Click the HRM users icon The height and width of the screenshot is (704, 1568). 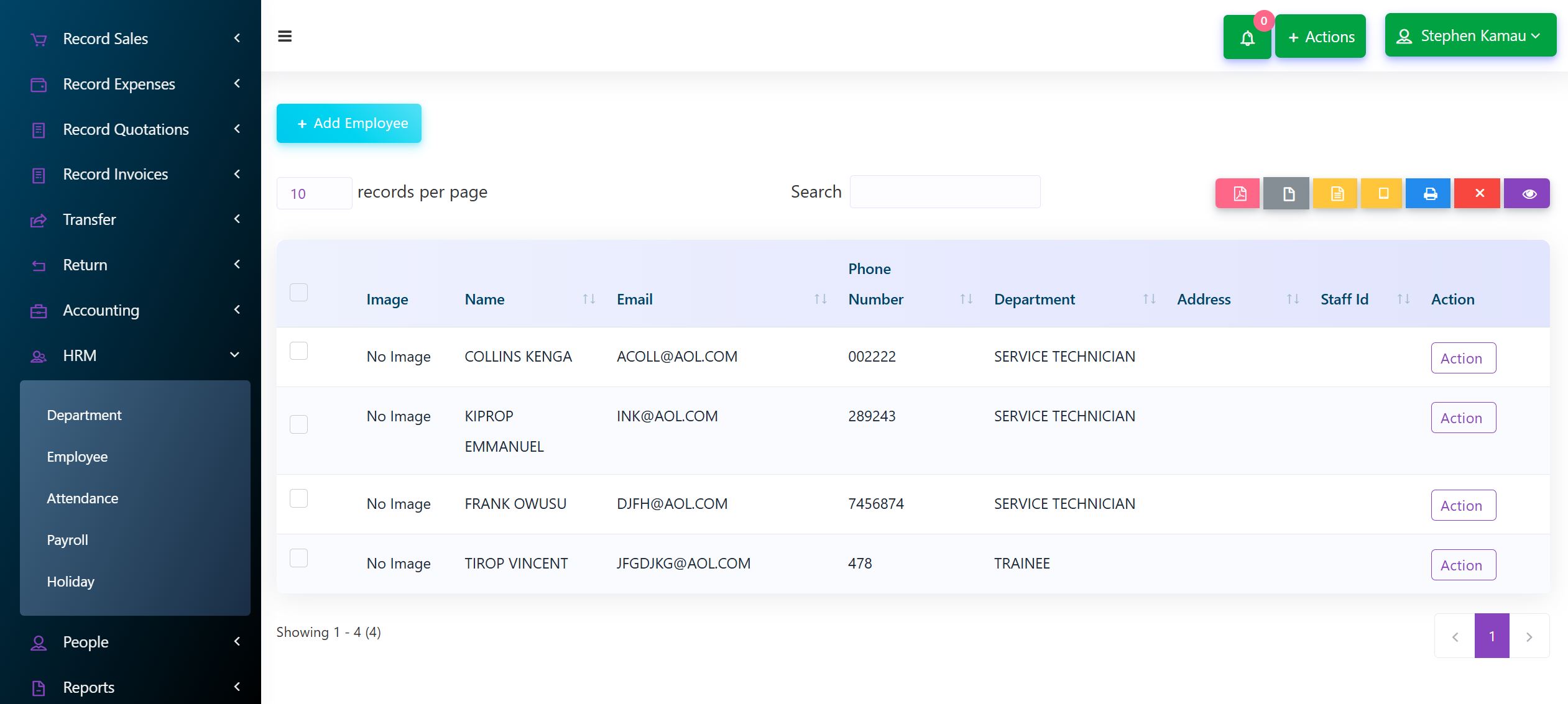click(x=39, y=356)
